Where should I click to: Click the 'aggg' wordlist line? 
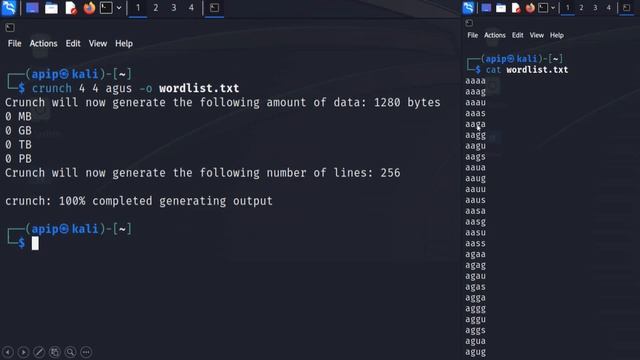coord(476,309)
